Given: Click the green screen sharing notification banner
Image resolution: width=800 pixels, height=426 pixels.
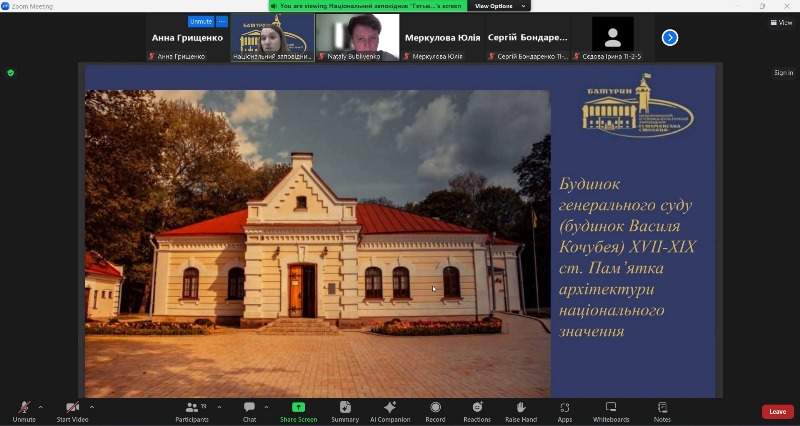Looking at the screenshot, I should (x=368, y=6).
